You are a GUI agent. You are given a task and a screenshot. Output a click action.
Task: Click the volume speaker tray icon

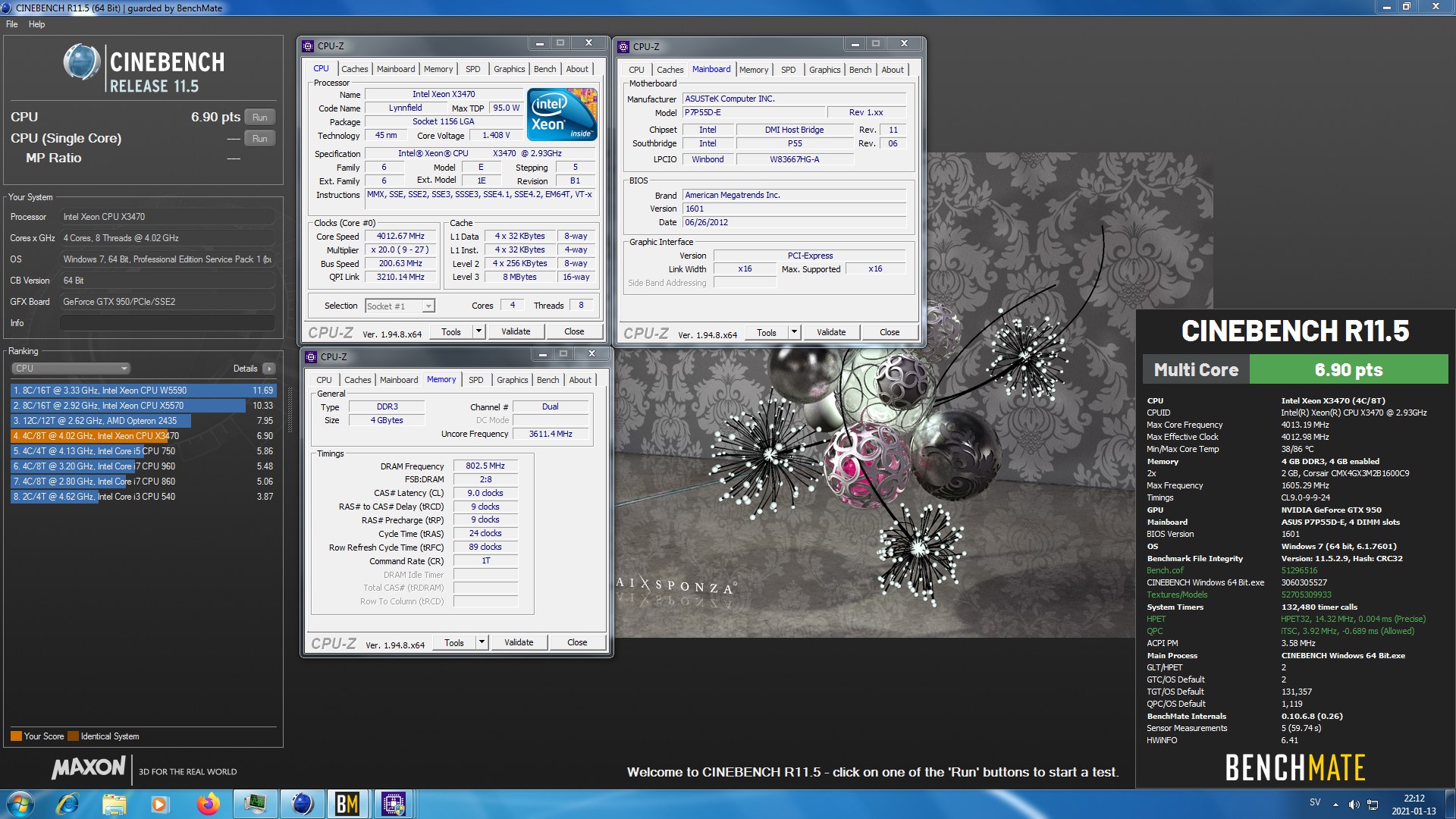click(1354, 805)
